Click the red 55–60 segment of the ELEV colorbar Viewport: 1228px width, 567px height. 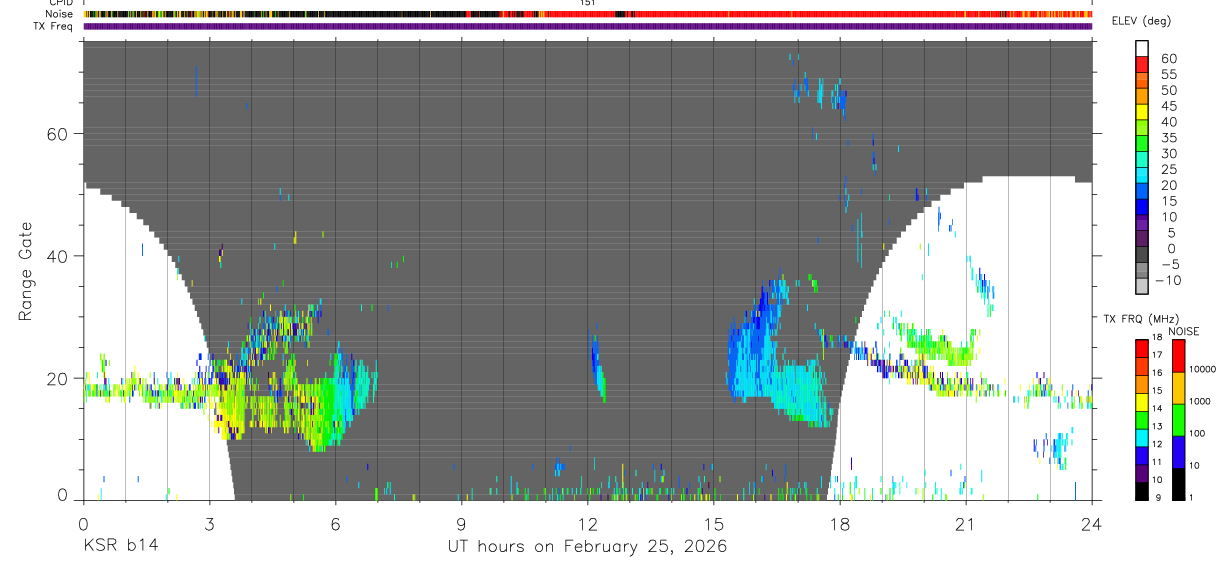pyautogui.click(x=1142, y=66)
